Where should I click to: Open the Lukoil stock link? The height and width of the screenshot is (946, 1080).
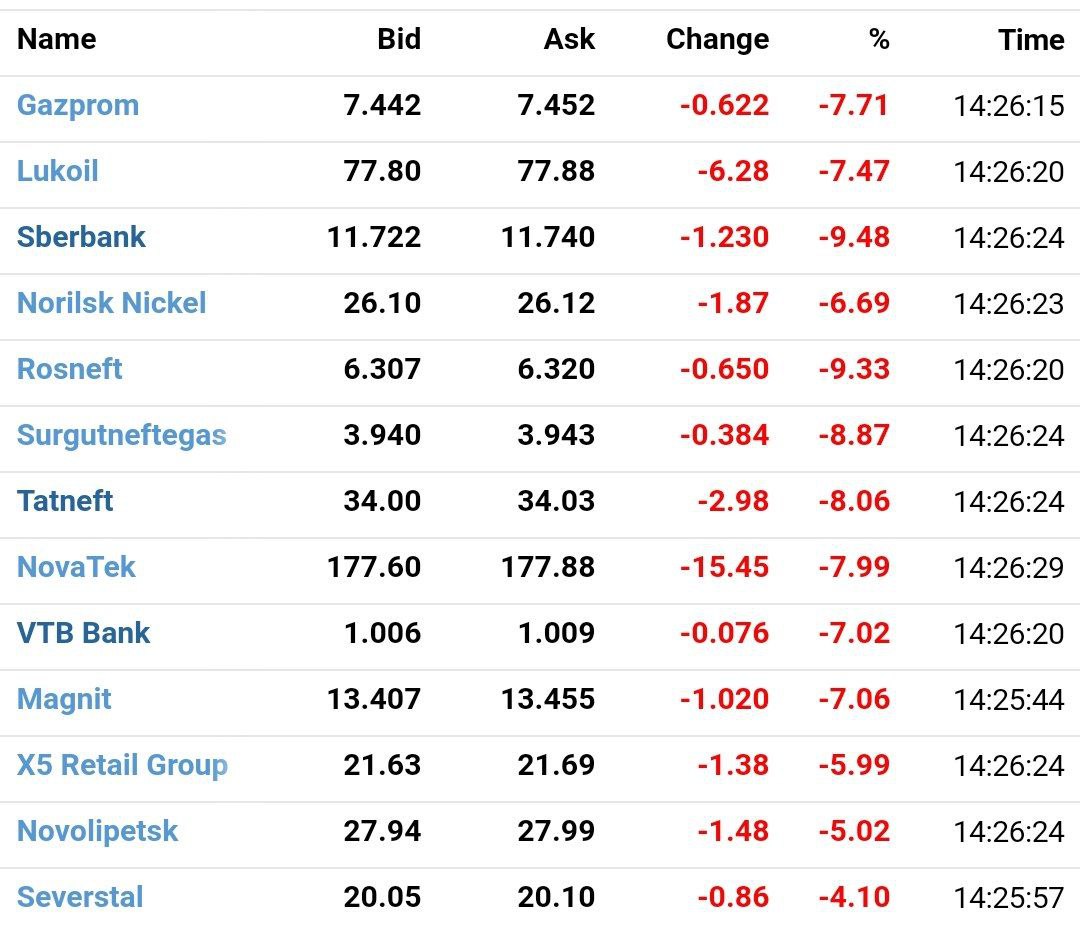click(57, 171)
